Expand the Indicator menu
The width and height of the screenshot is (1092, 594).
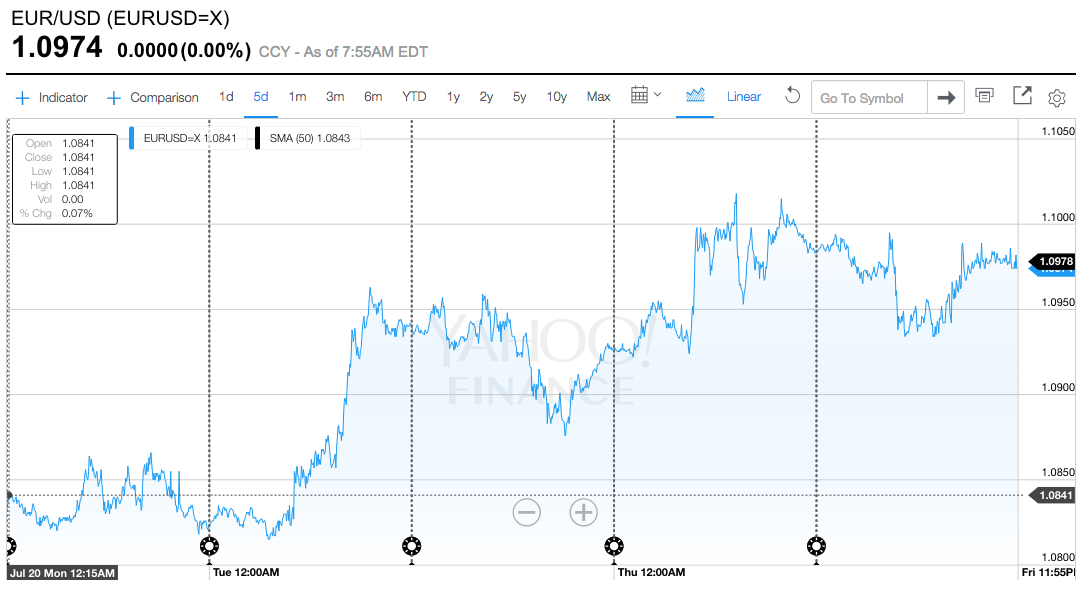point(52,98)
